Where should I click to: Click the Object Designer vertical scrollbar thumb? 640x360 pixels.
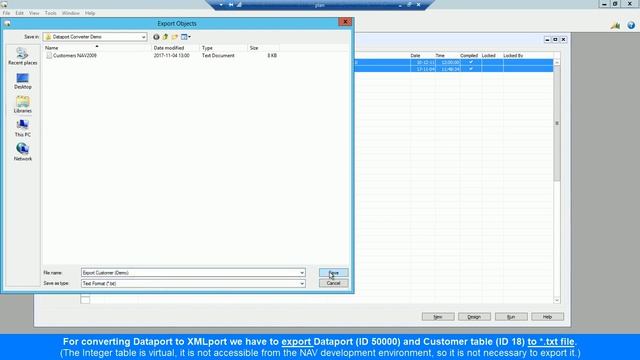557,123
